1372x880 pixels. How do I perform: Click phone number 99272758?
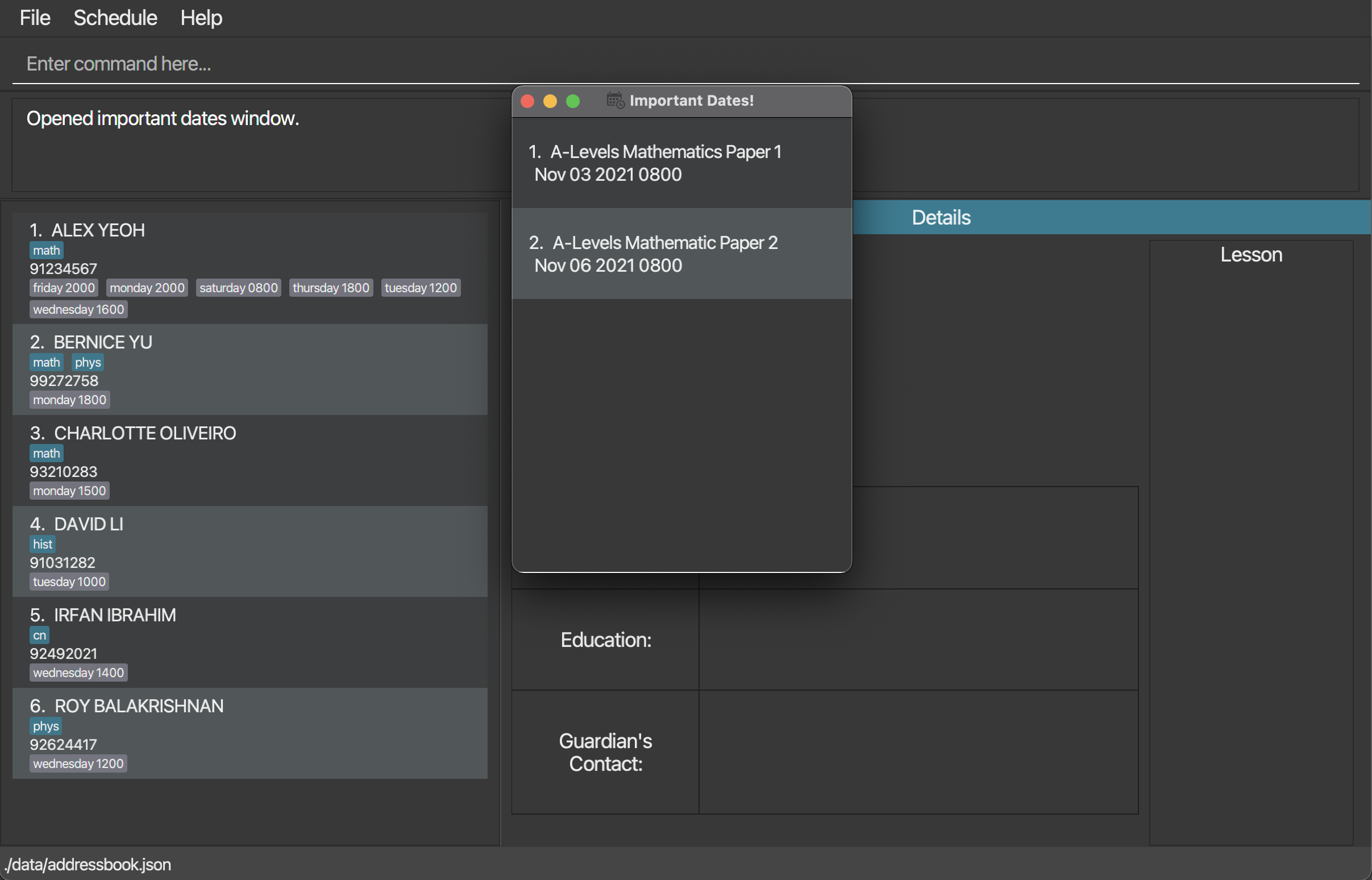(64, 380)
